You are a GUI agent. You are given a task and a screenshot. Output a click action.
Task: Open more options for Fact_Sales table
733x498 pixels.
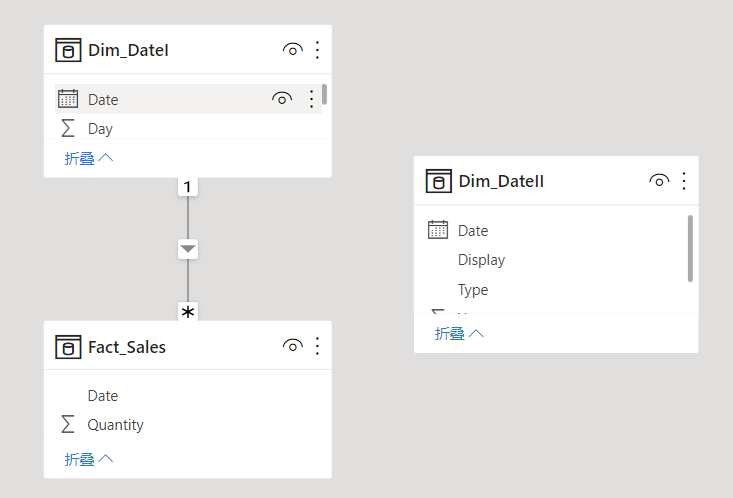pos(317,346)
